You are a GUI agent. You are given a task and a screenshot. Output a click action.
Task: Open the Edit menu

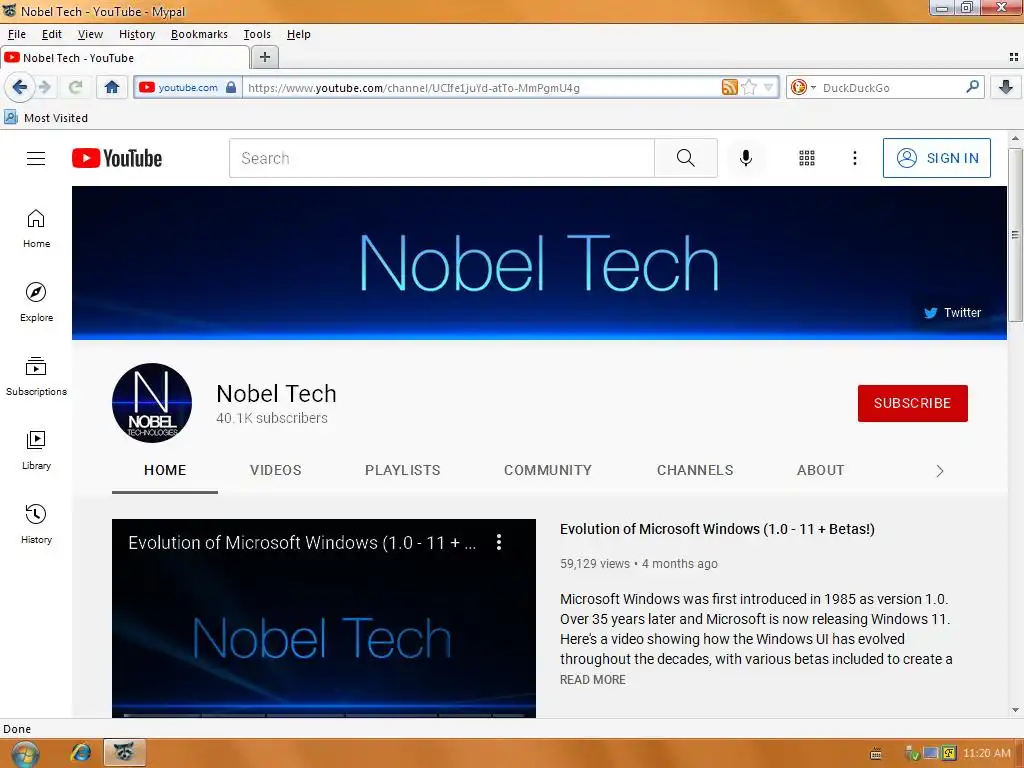pos(52,34)
